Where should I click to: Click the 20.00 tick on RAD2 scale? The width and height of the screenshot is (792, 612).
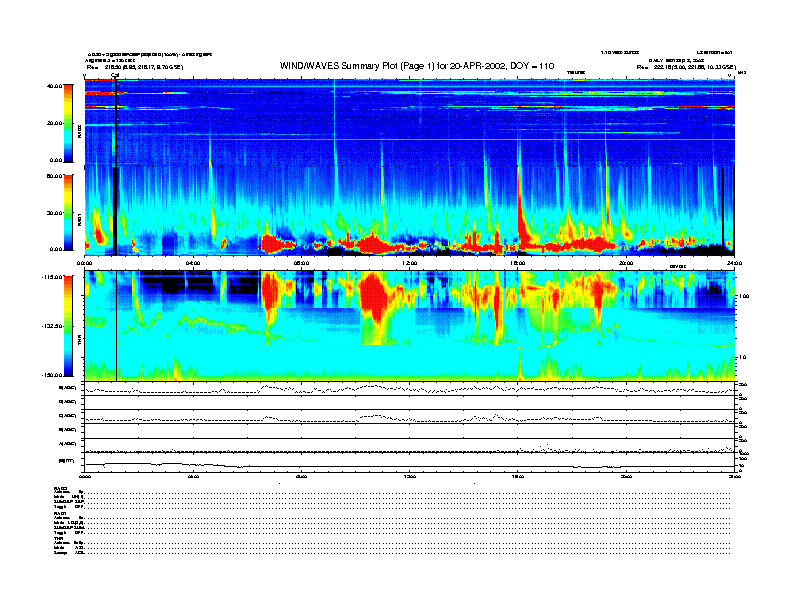[x=54, y=123]
